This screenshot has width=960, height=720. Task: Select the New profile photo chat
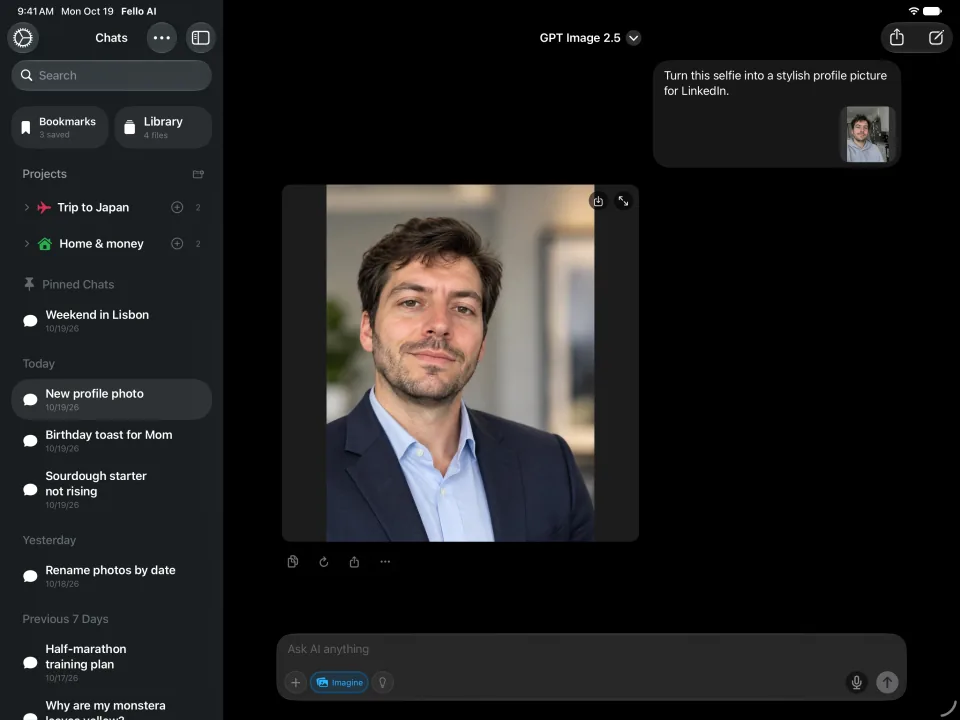pyautogui.click(x=111, y=399)
